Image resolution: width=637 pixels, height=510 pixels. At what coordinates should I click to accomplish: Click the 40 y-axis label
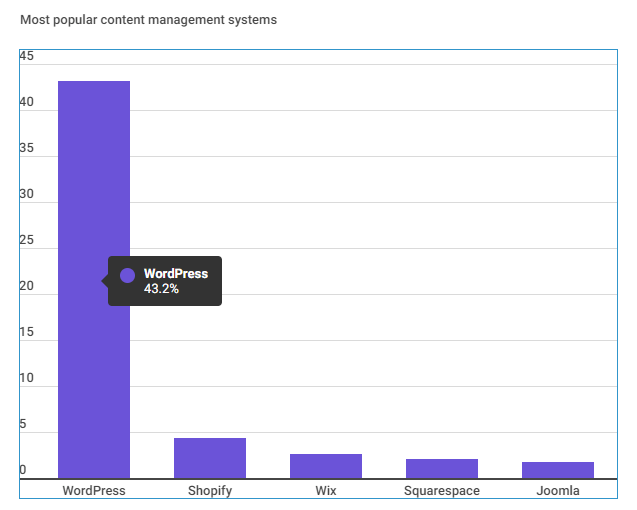tap(27, 102)
